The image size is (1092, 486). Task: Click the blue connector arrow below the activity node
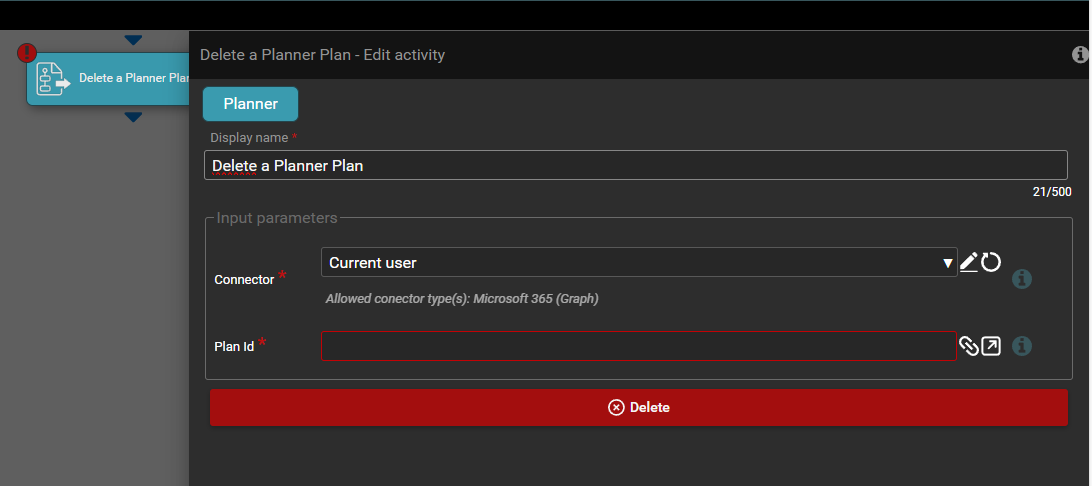(133, 117)
